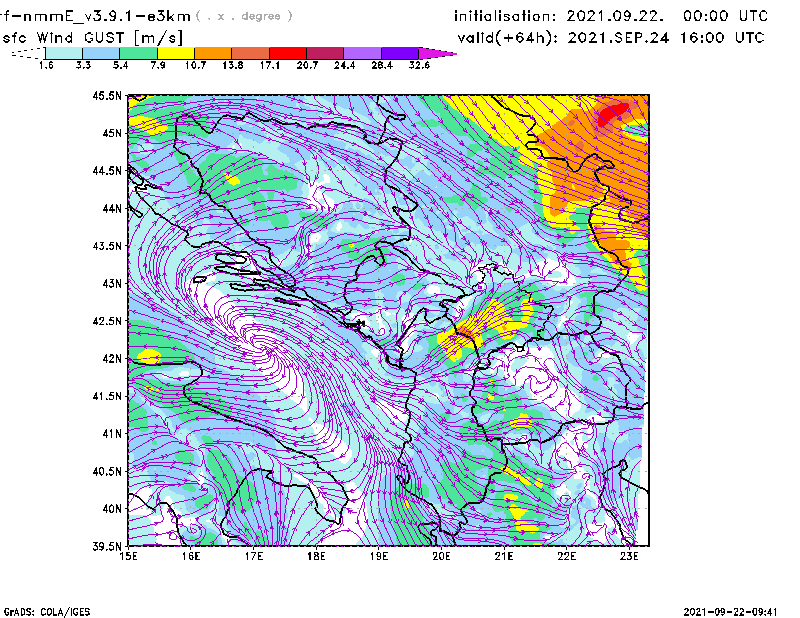
Task: Click the legend value 17.1
Action: [269, 65]
